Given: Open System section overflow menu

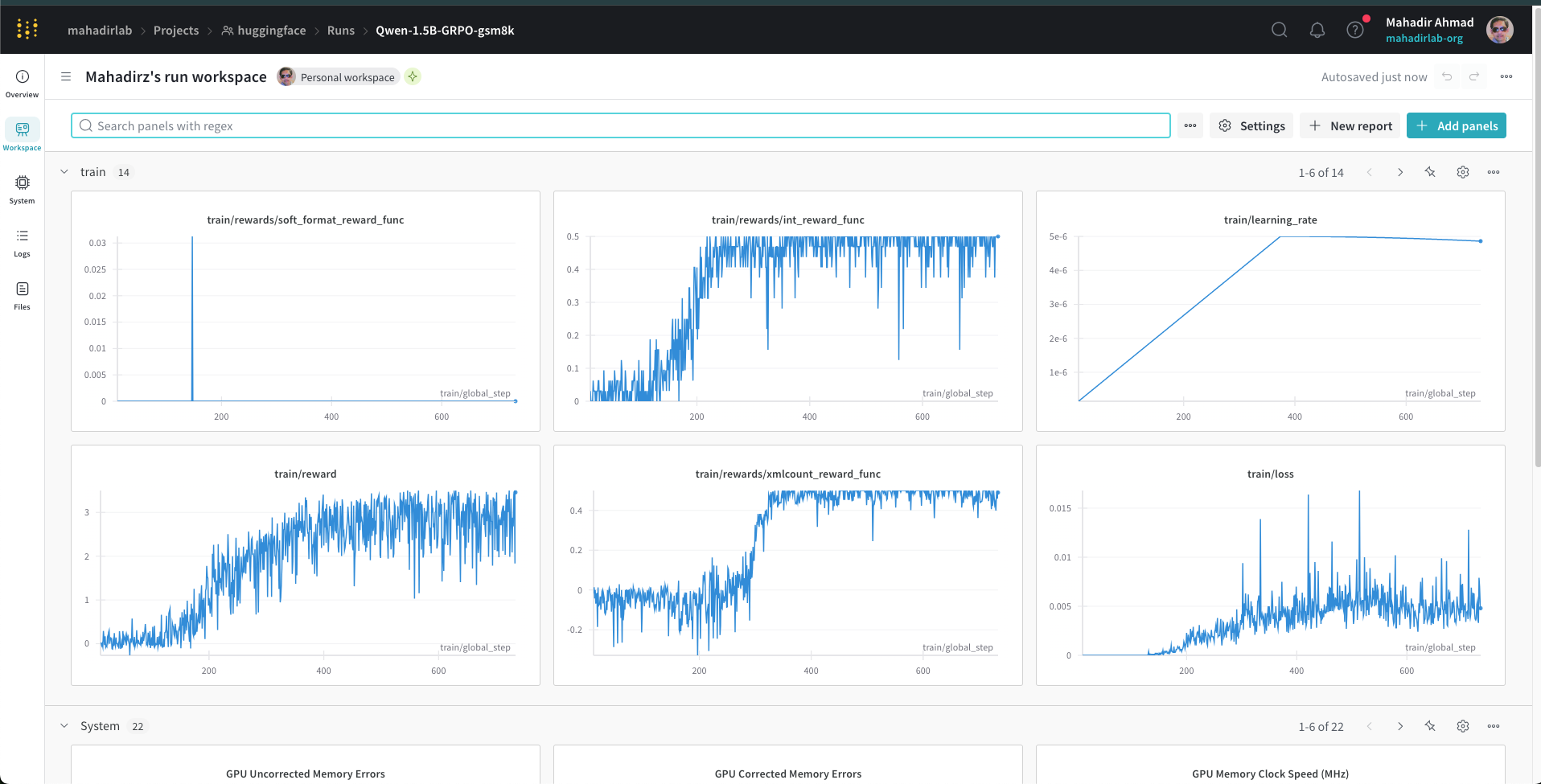Looking at the screenshot, I should (x=1494, y=726).
